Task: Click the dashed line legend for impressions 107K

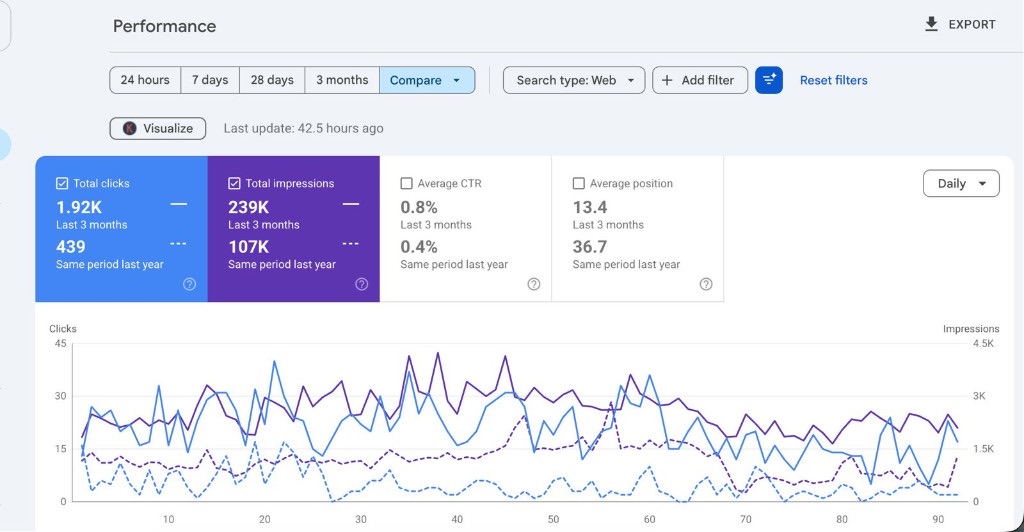Action: point(351,244)
